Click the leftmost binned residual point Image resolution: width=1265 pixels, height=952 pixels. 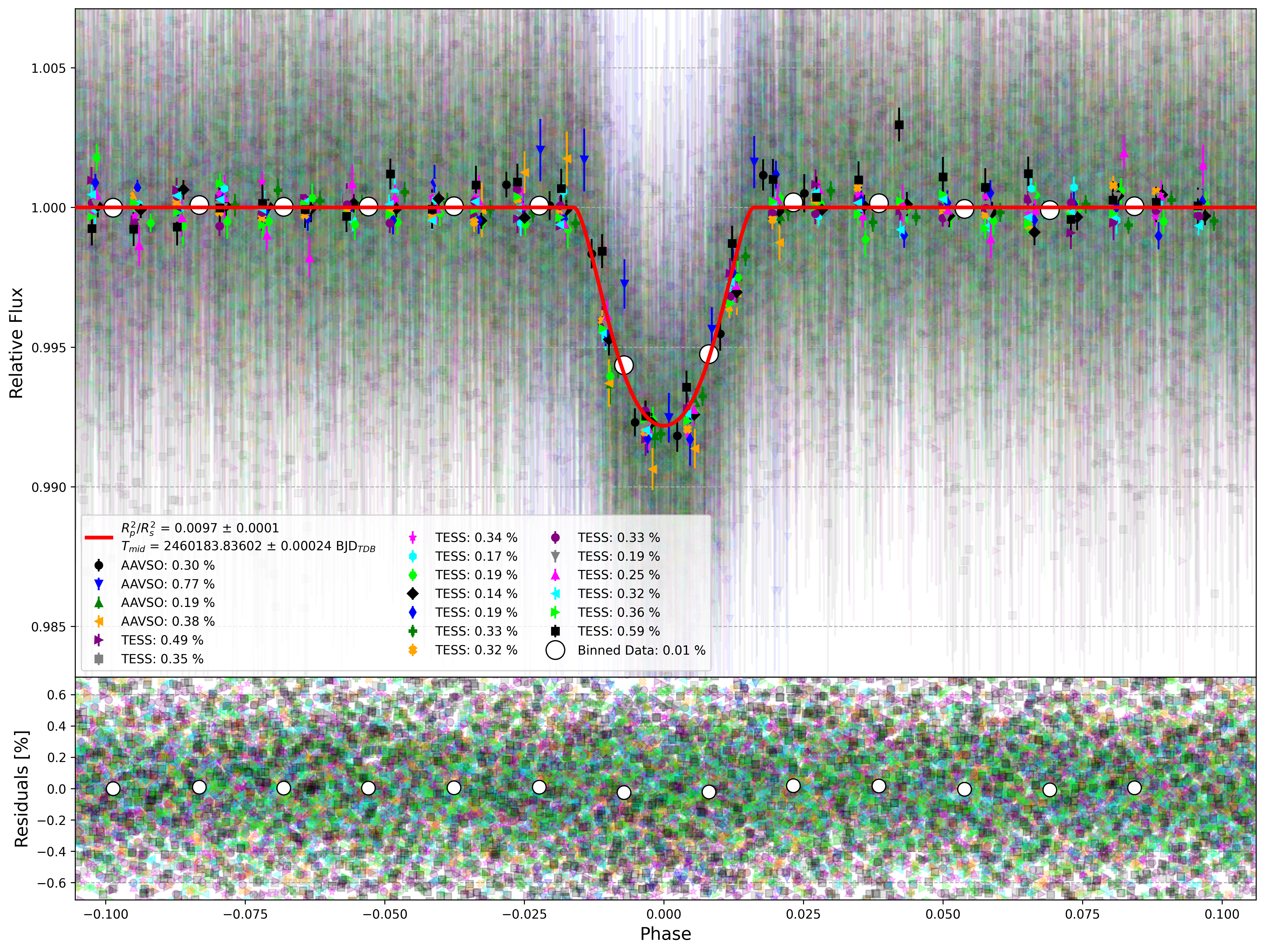pos(113,789)
